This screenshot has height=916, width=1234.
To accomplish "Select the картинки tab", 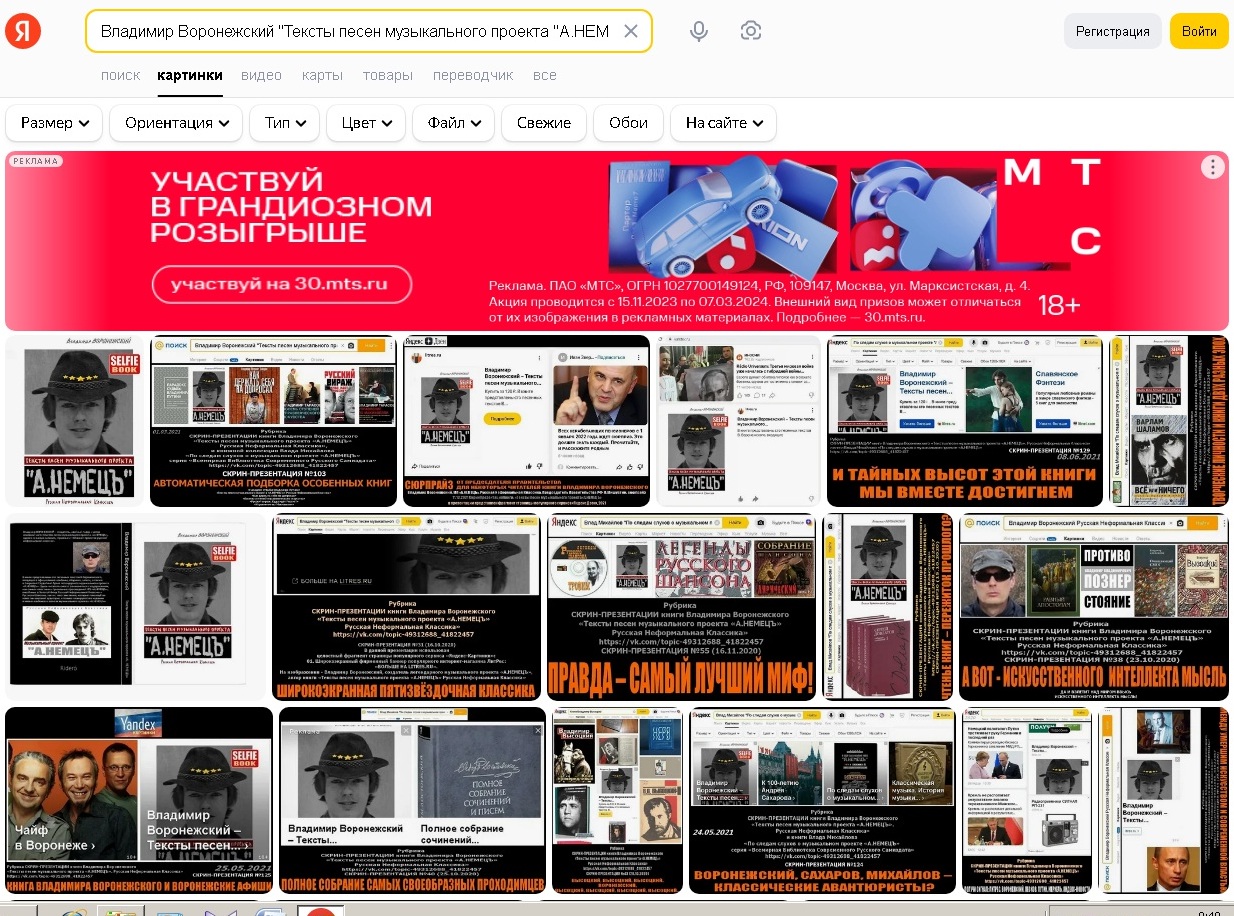I will click(190, 75).
